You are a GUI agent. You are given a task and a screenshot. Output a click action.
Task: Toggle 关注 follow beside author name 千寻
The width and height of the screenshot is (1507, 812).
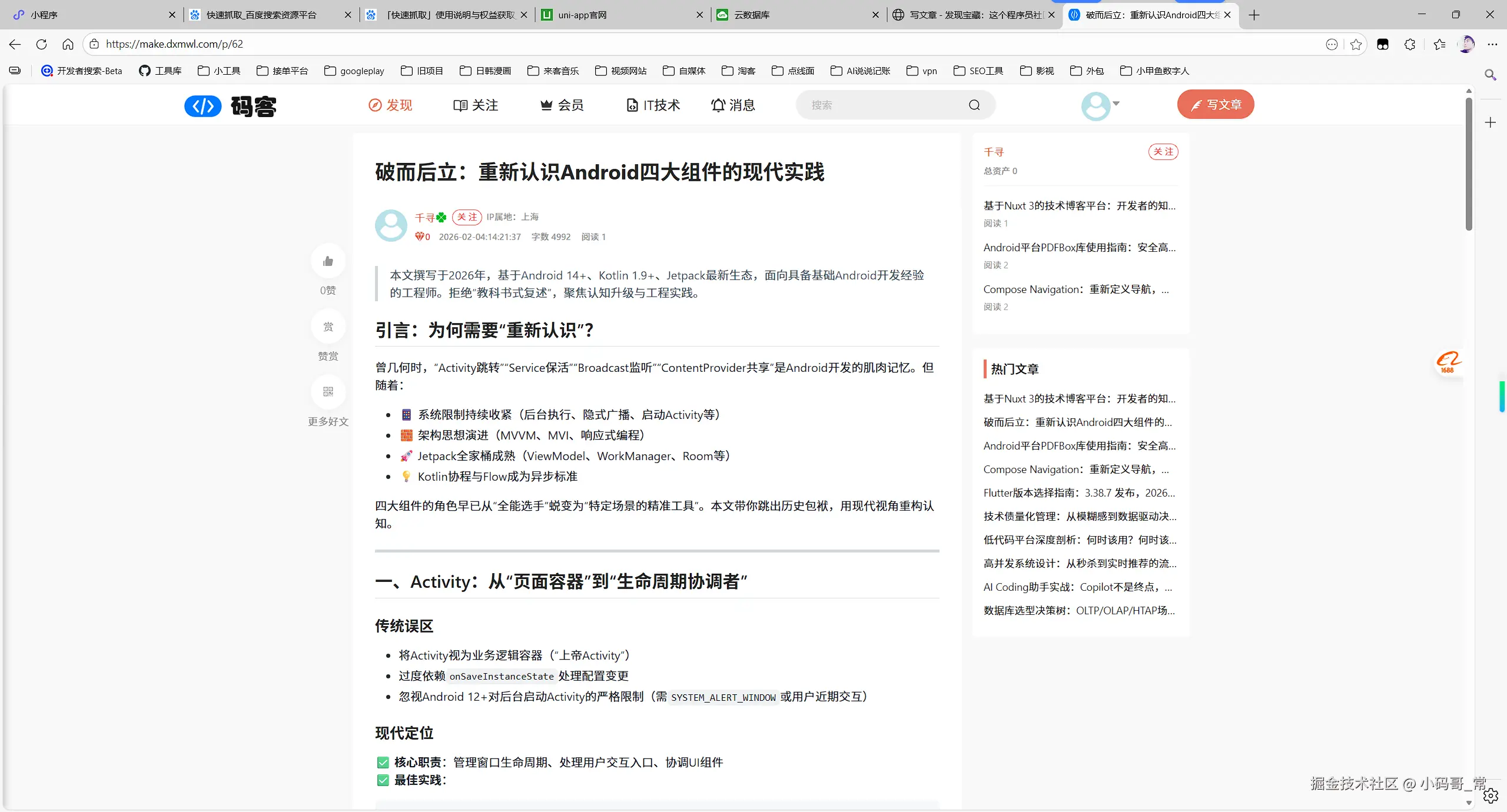coord(467,217)
